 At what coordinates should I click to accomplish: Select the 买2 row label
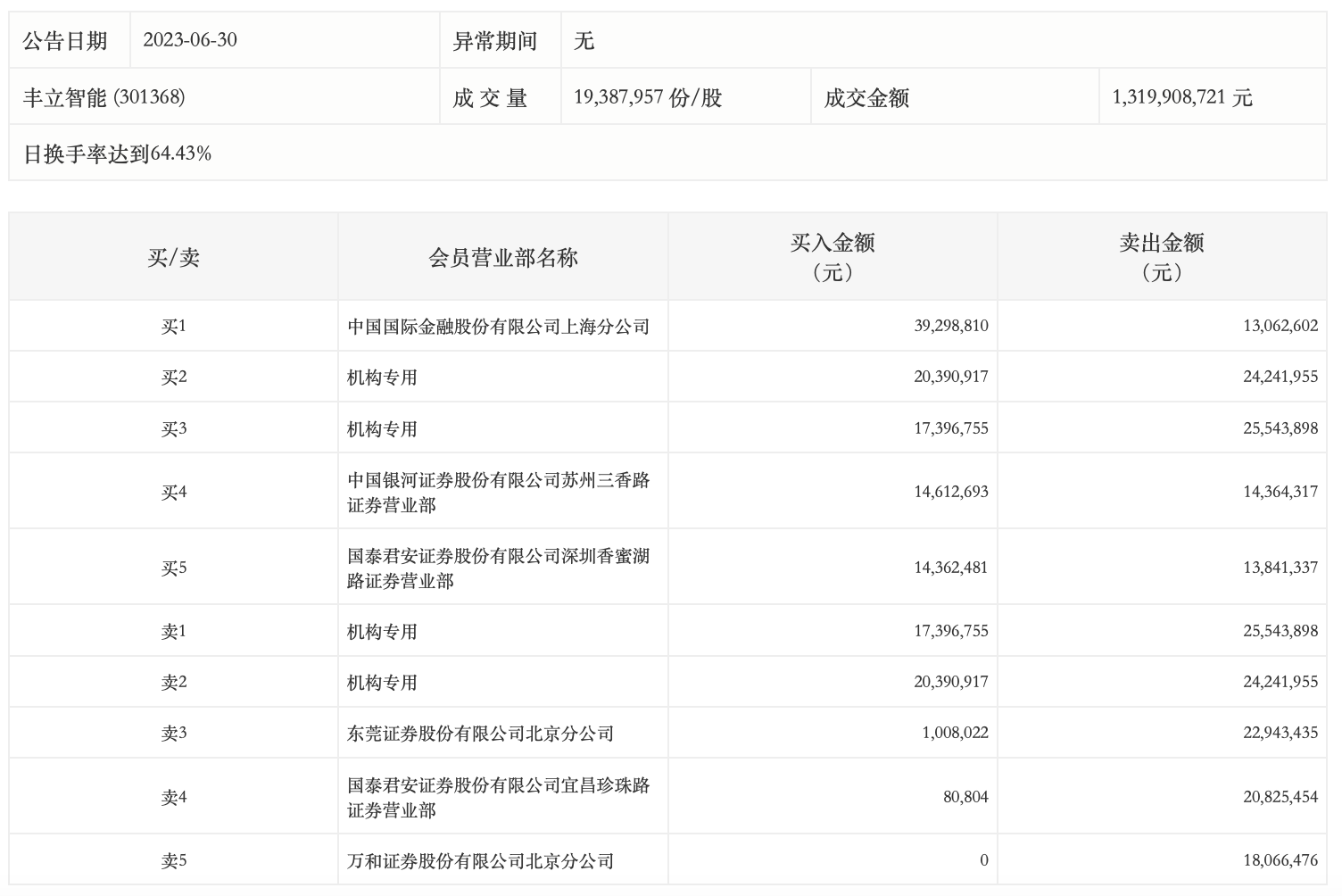pyautogui.click(x=174, y=377)
